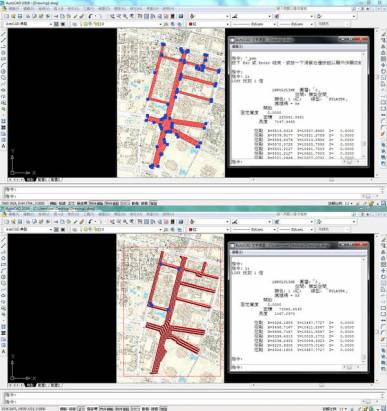Select the Line tool in upper window's draw toolbar
Screen dimensions: 387x411
tap(4, 34)
